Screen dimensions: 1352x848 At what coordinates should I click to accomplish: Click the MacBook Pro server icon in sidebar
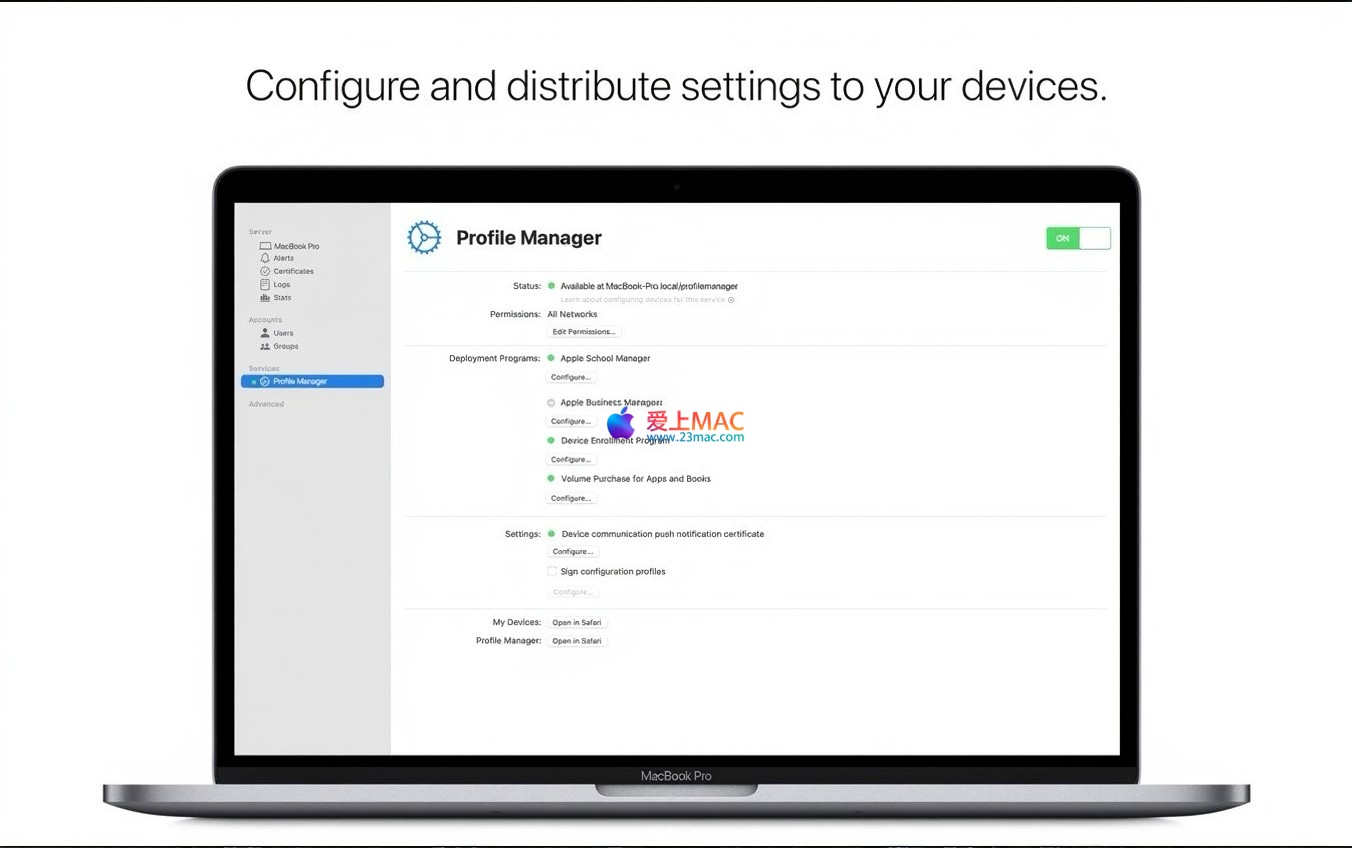[x=265, y=246]
